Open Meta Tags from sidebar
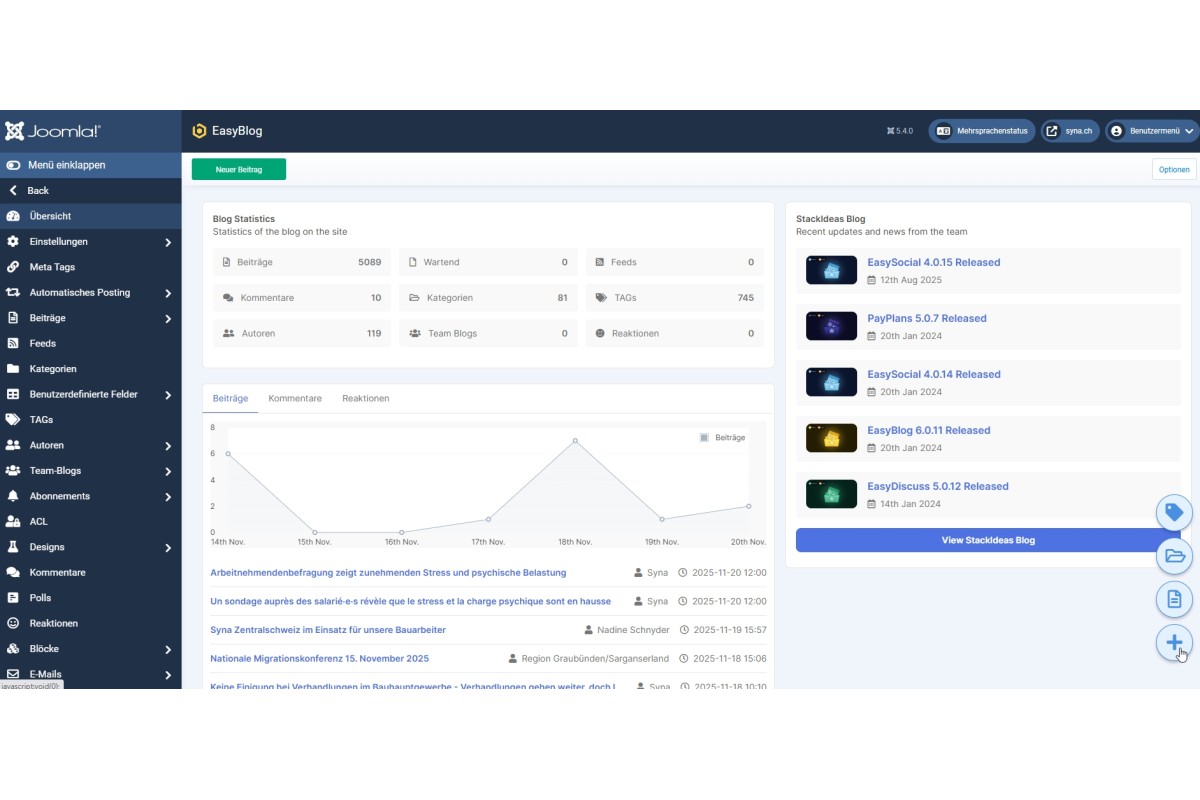 pyautogui.click(x=52, y=267)
